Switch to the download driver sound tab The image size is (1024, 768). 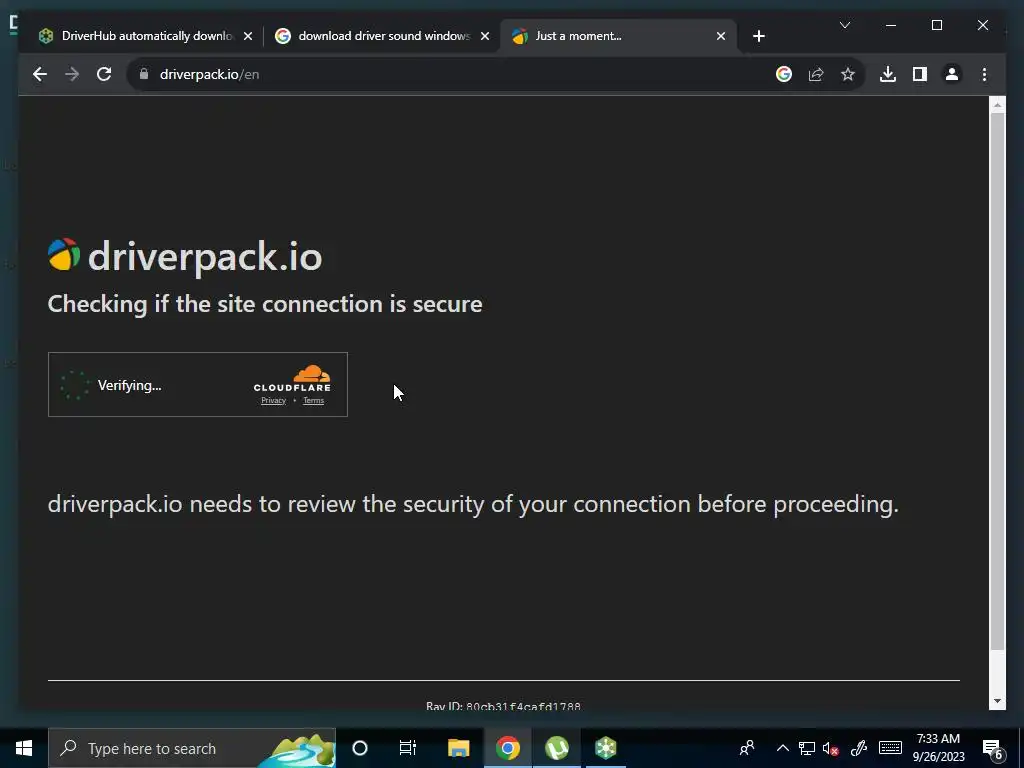383,36
